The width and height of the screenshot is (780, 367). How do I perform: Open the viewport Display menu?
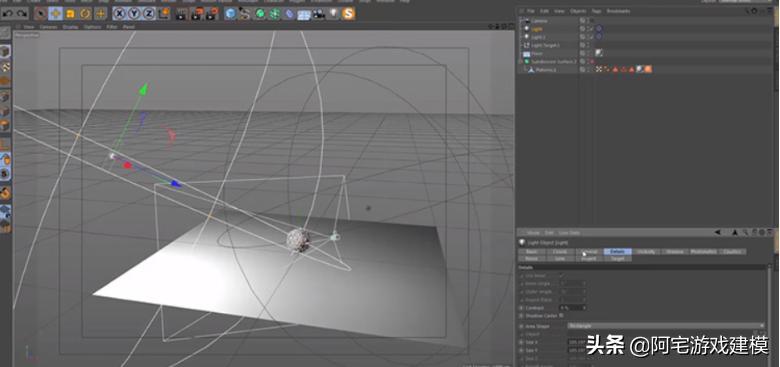tap(71, 27)
